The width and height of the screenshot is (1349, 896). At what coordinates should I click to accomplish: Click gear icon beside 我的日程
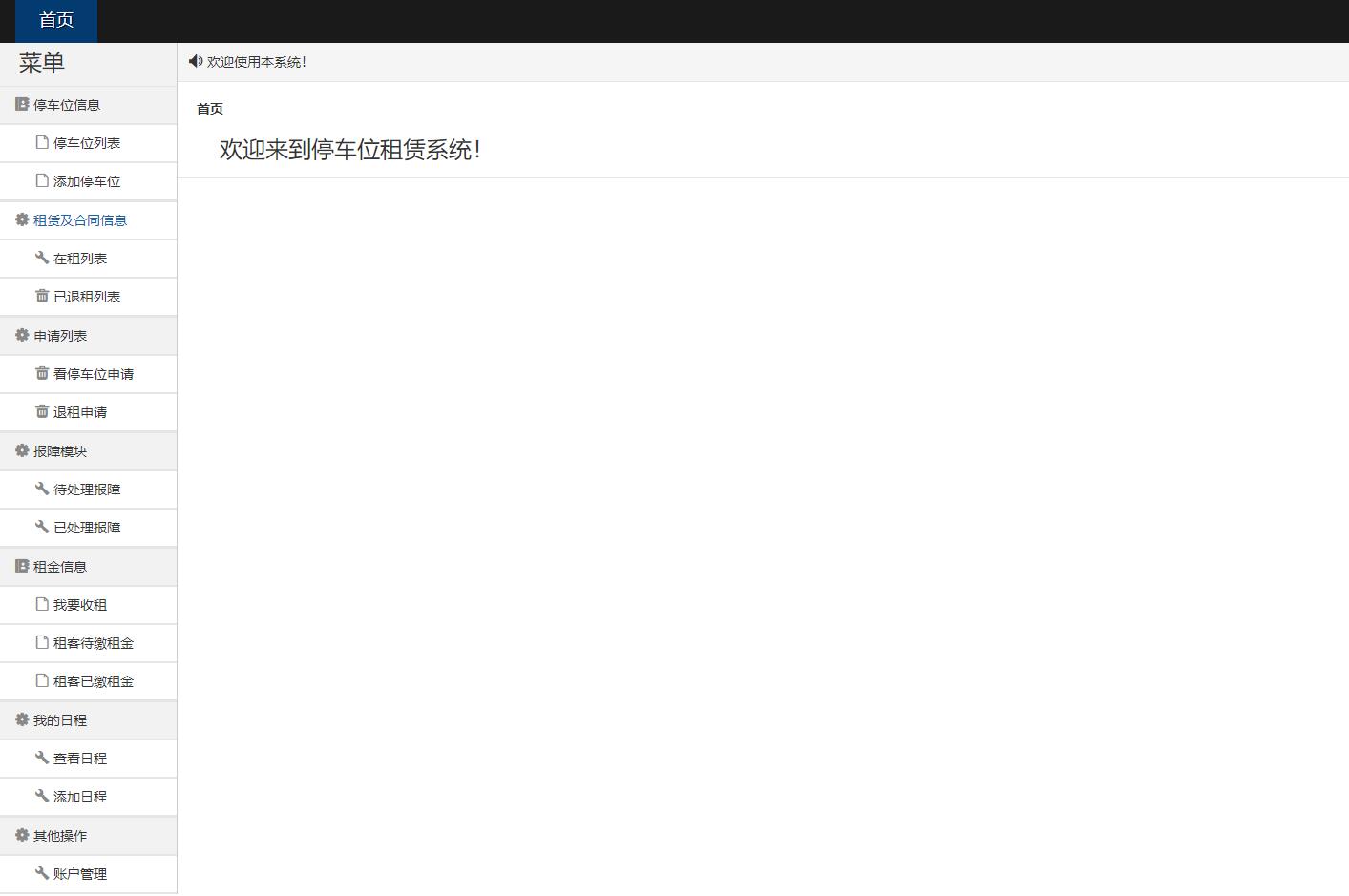click(x=22, y=719)
